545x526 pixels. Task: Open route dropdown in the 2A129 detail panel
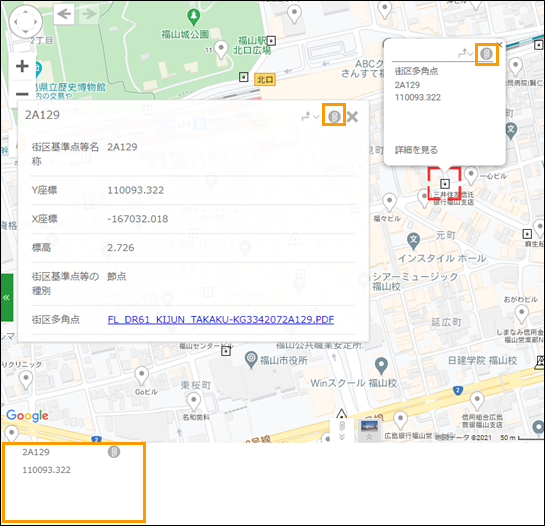coord(310,117)
